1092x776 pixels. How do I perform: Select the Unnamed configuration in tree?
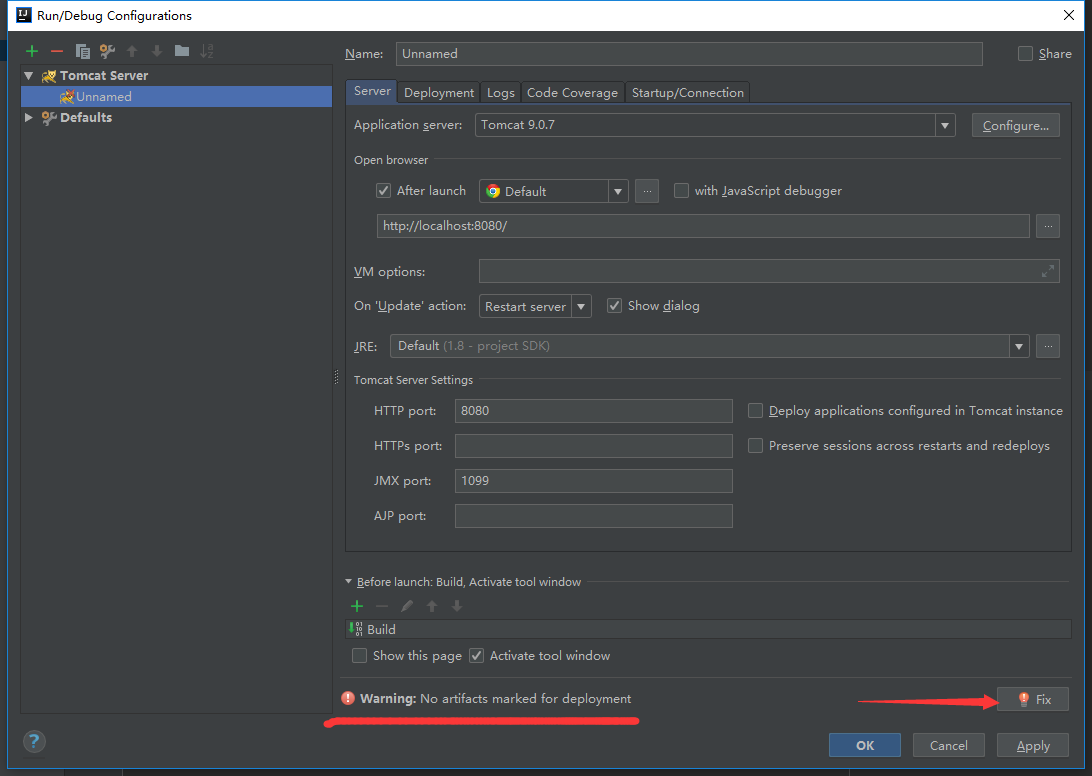coord(177,97)
